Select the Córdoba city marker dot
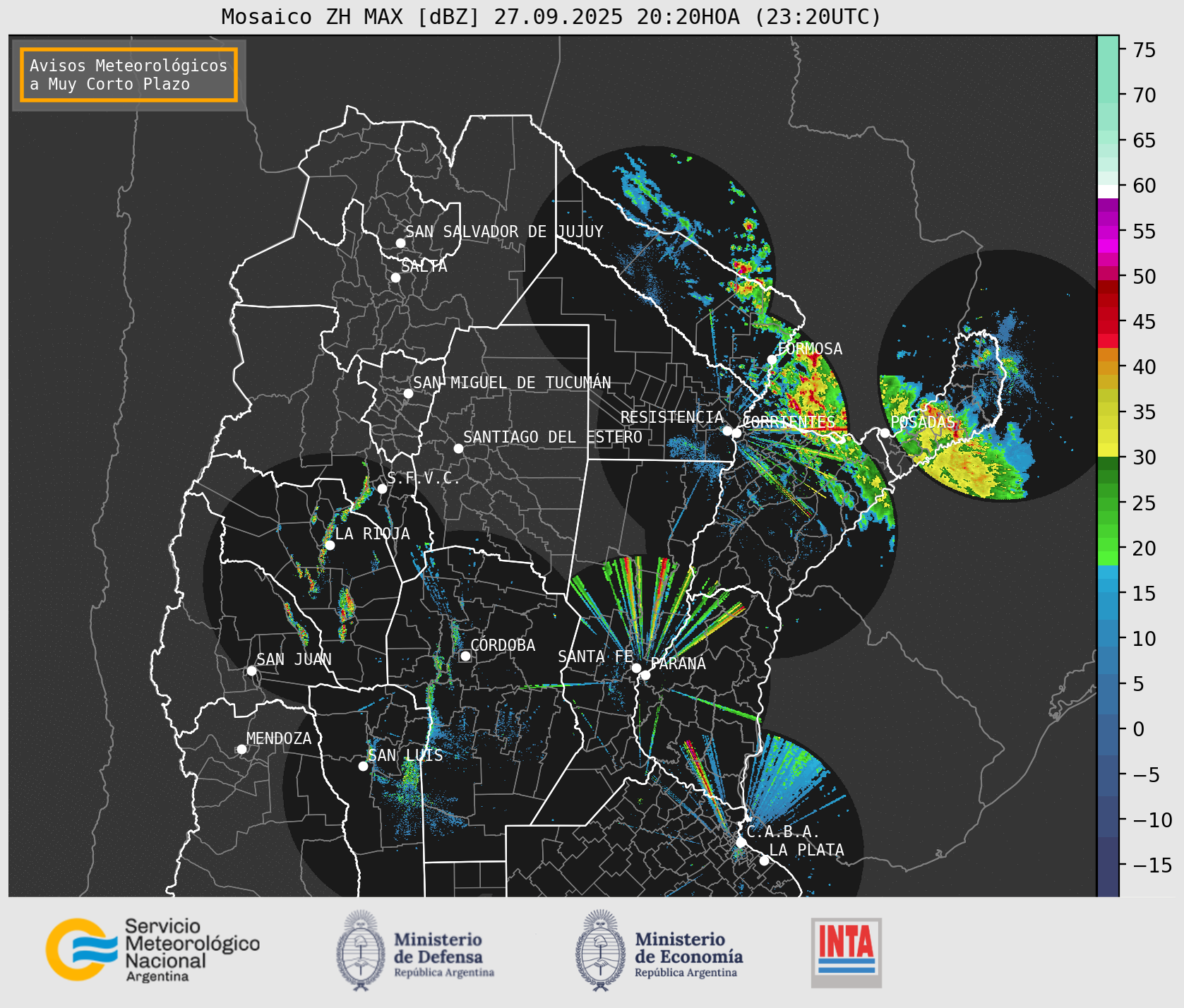 [465, 656]
